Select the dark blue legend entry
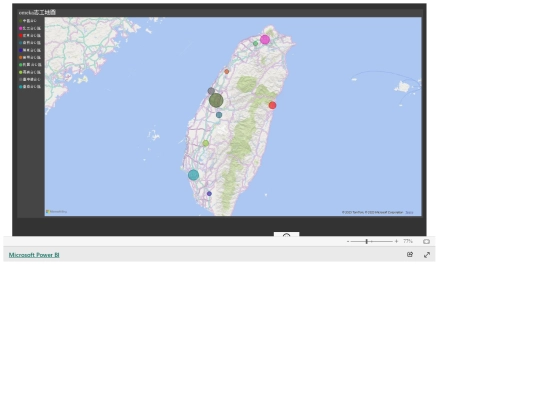 coord(30,50)
